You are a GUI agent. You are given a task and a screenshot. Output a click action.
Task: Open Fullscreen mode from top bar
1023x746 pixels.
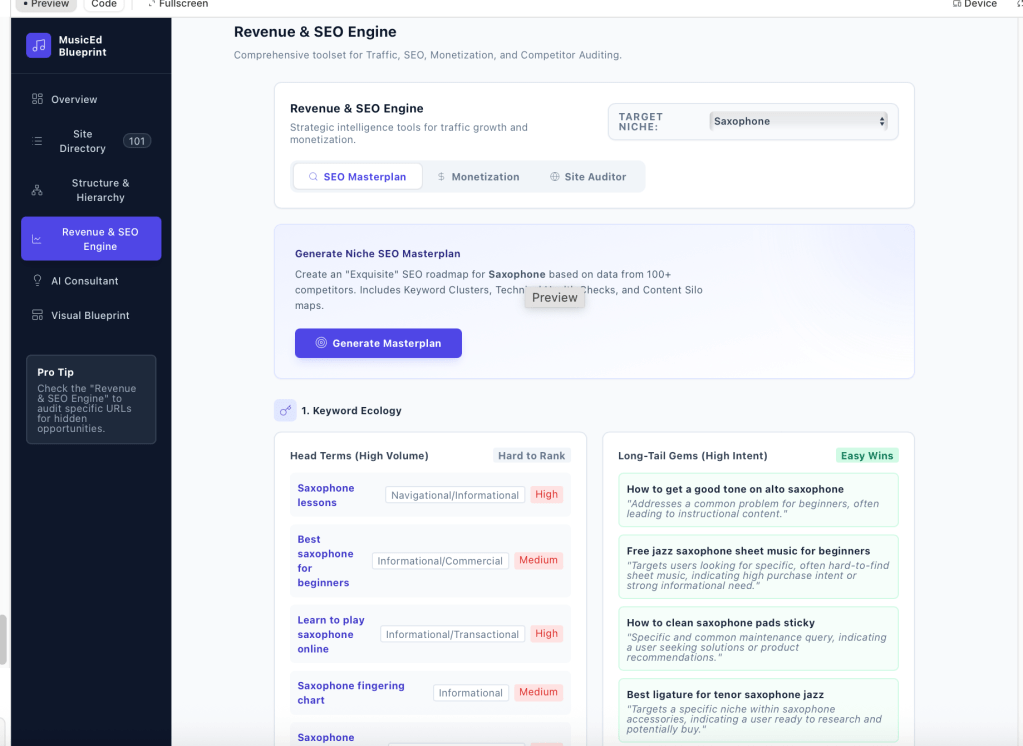178,4
